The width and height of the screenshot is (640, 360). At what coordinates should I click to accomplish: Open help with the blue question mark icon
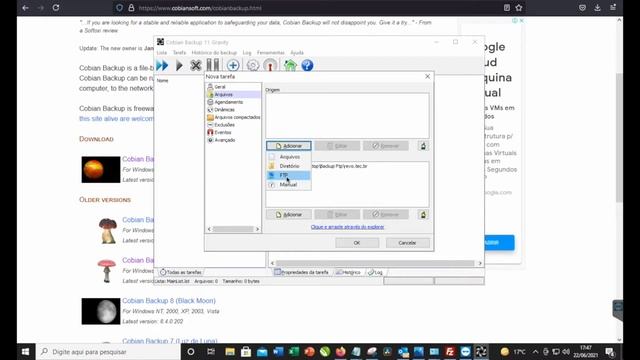tap(307, 65)
